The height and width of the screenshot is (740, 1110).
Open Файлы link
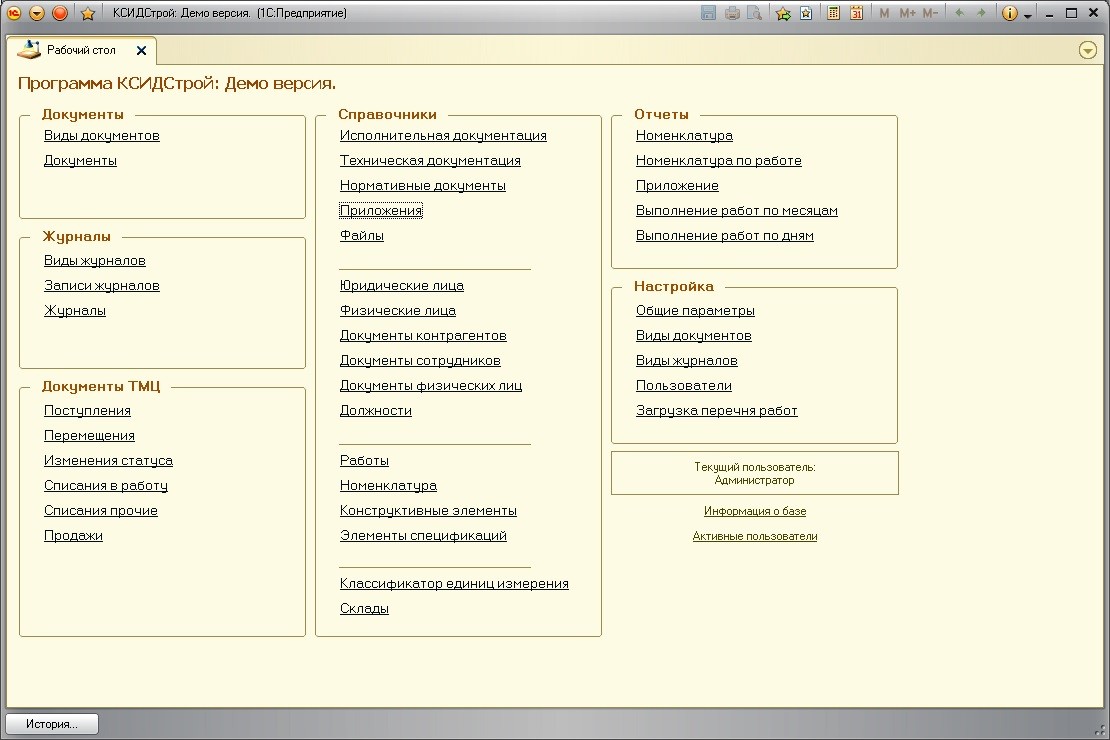(x=362, y=235)
